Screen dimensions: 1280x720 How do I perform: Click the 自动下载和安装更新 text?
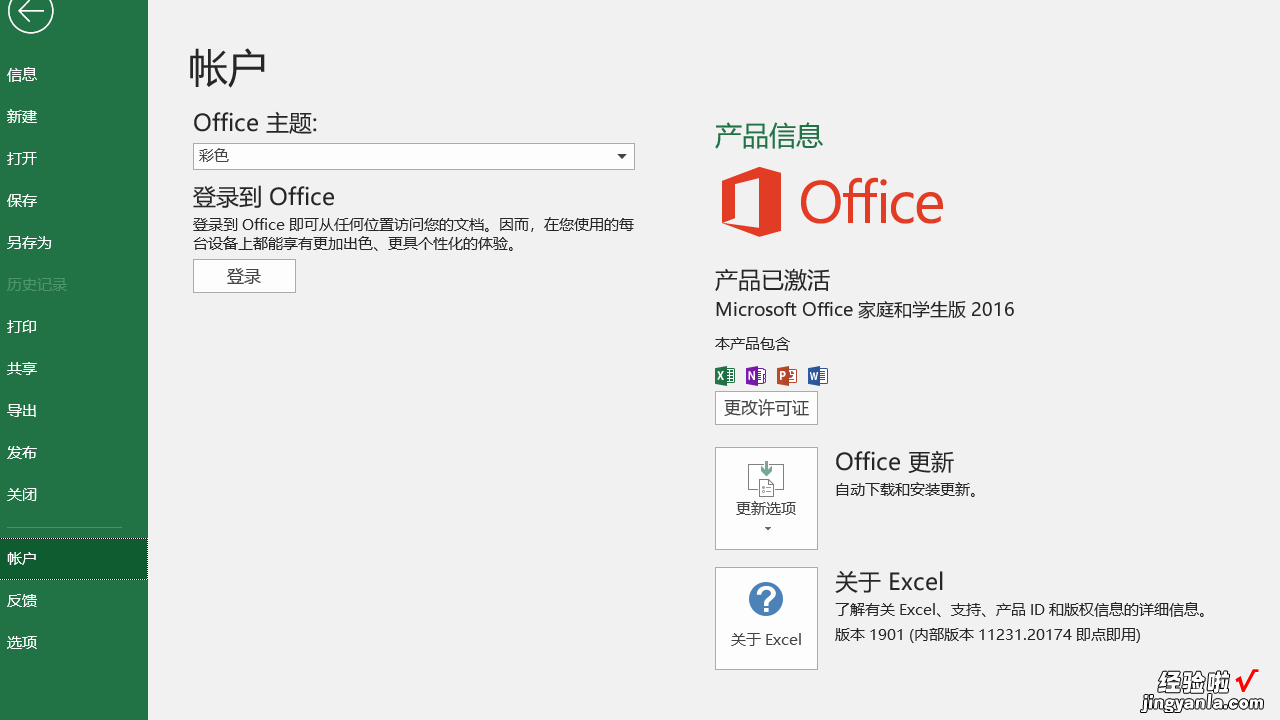point(909,490)
